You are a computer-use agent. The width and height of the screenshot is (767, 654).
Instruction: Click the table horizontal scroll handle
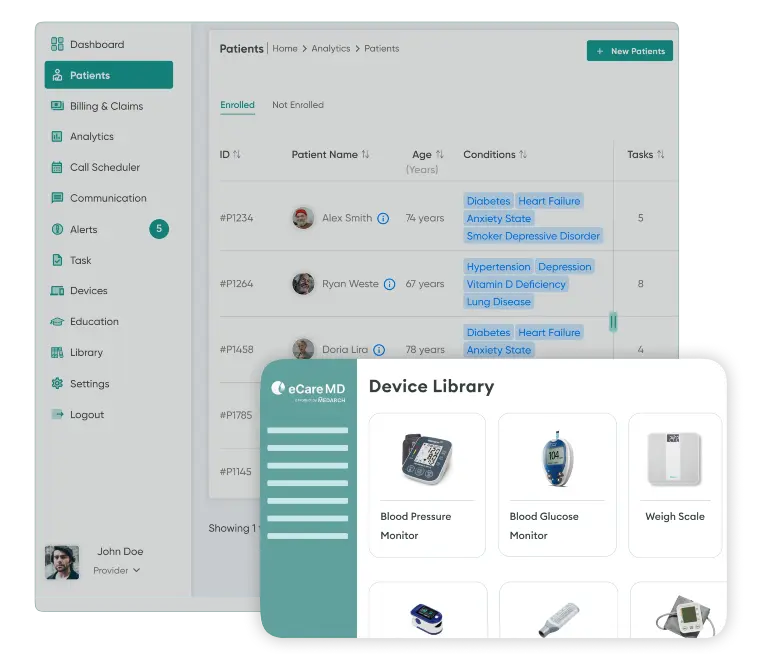(x=613, y=322)
